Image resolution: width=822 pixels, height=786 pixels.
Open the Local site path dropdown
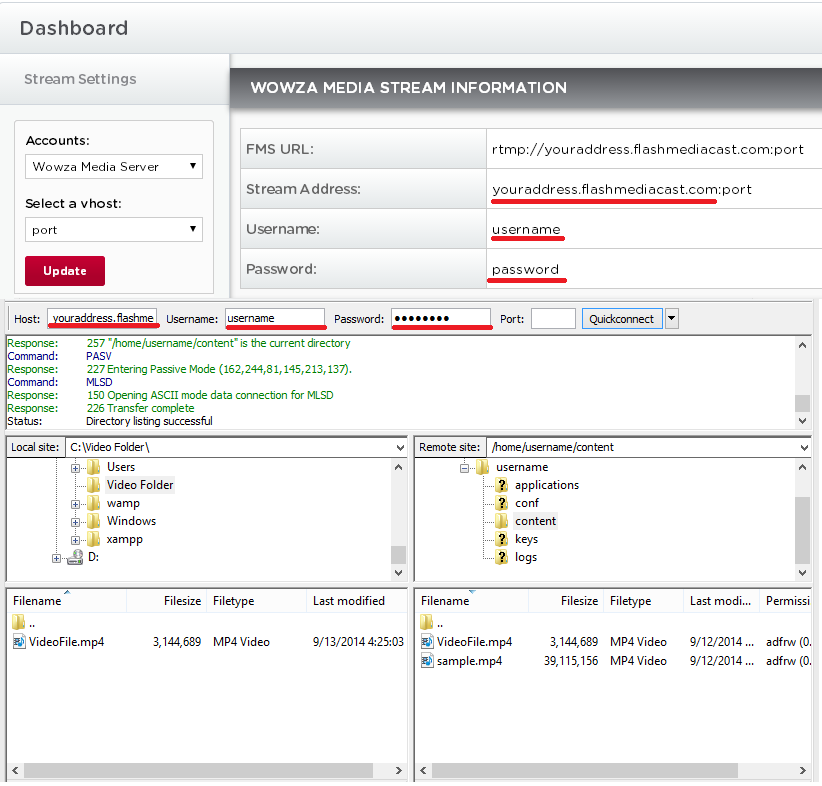tap(400, 447)
